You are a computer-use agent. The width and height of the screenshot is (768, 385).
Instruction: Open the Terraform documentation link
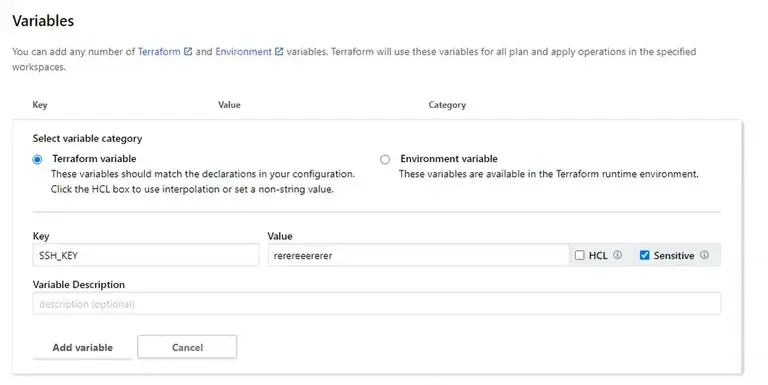click(x=159, y=51)
